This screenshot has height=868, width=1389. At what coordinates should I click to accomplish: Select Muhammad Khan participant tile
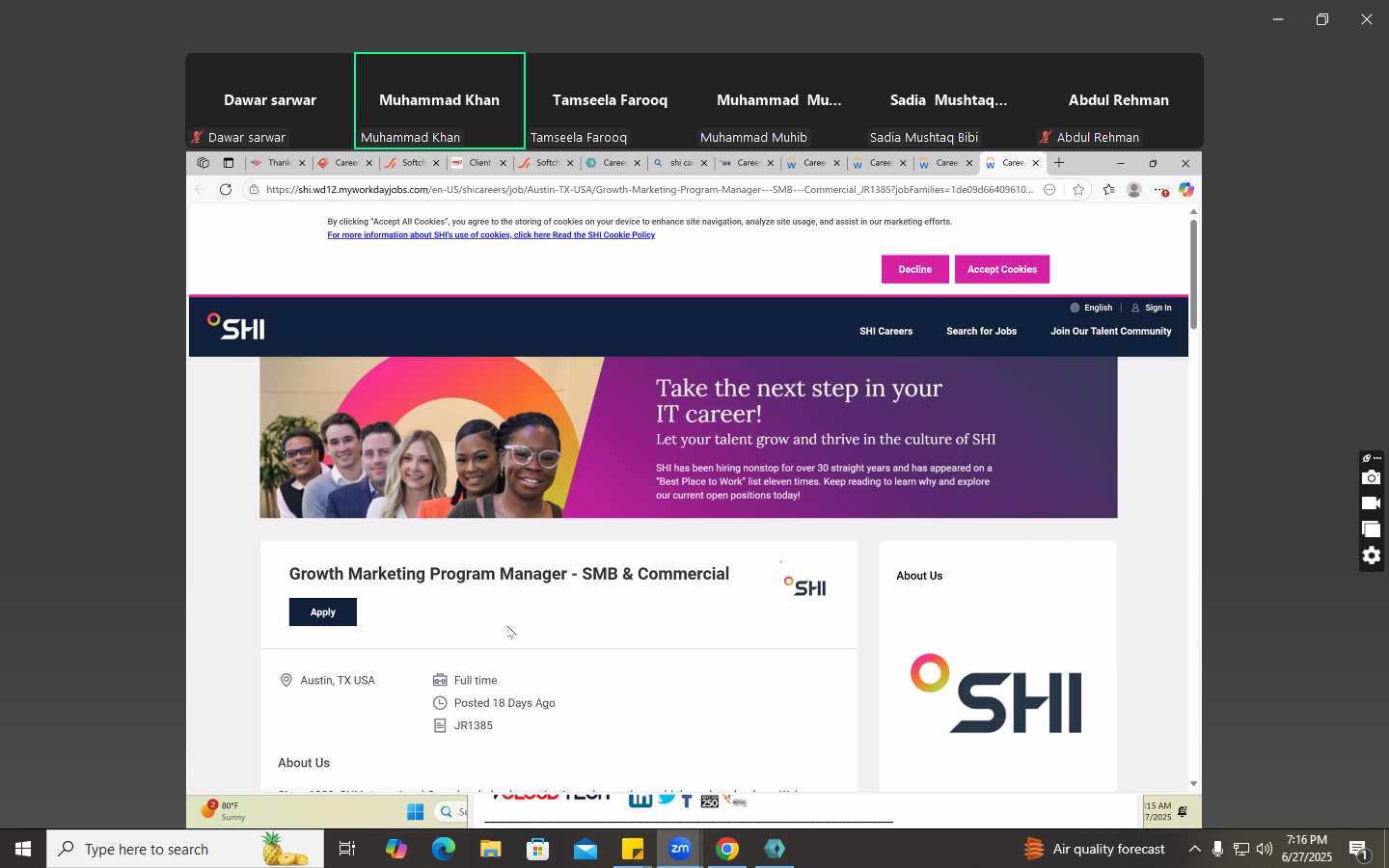pos(440,101)
